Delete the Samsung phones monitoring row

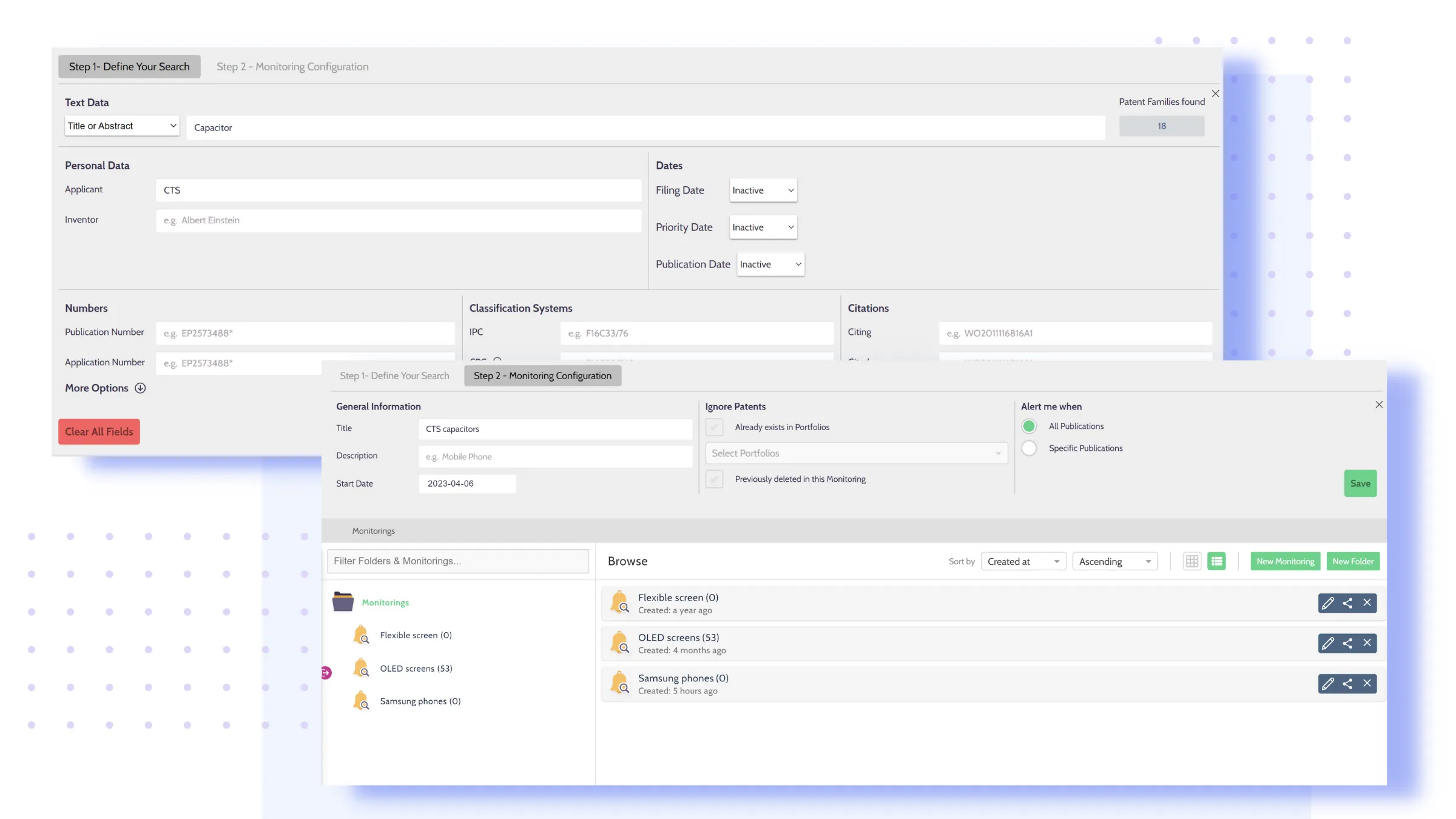pos(1367,684)
